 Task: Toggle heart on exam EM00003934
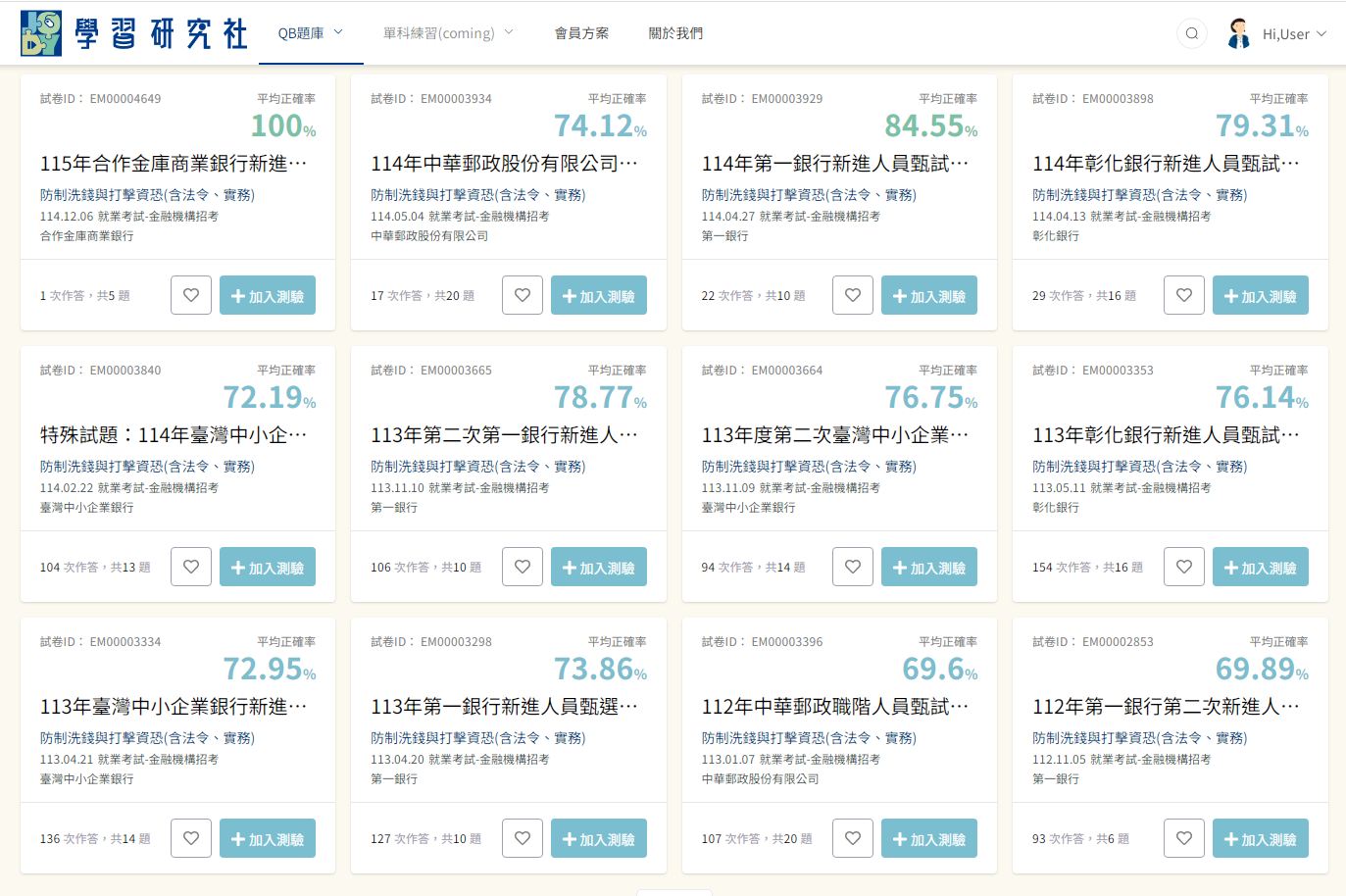point(523,295)
